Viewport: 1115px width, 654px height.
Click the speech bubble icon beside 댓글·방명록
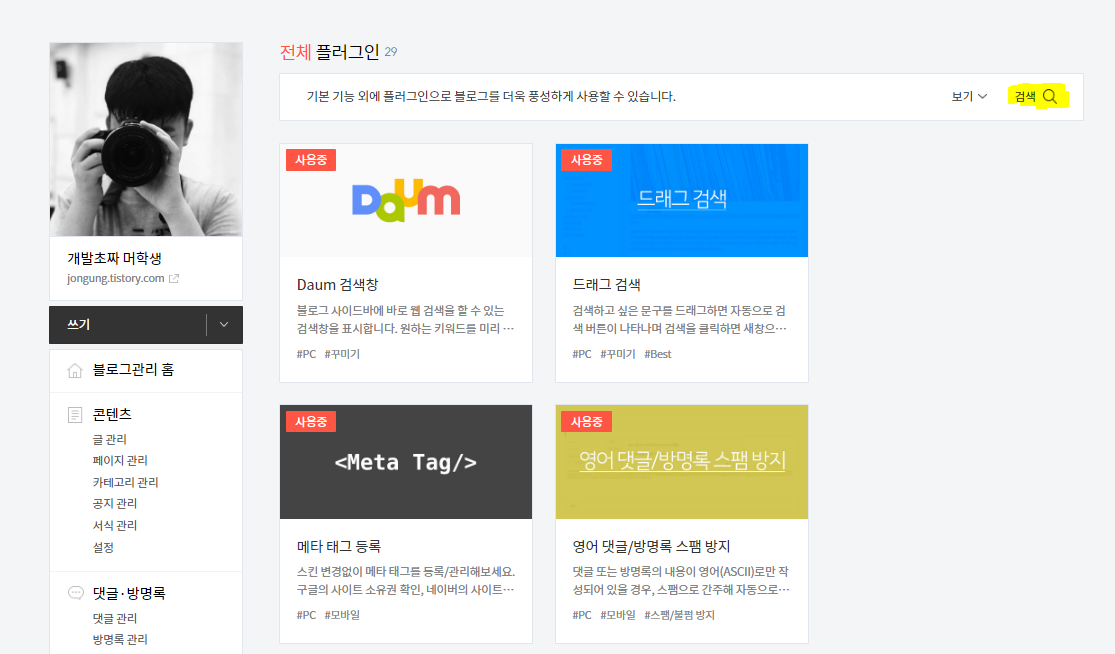75,593
